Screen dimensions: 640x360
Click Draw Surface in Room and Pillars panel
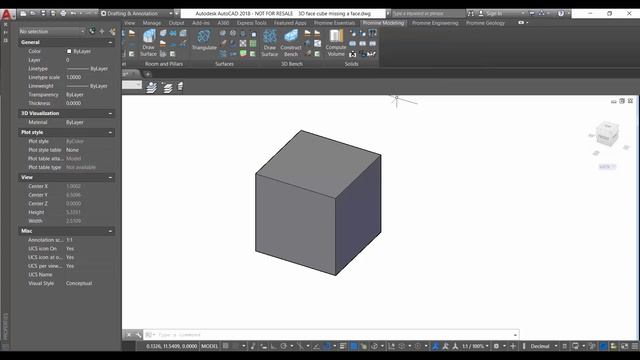(x=149, y=42)
